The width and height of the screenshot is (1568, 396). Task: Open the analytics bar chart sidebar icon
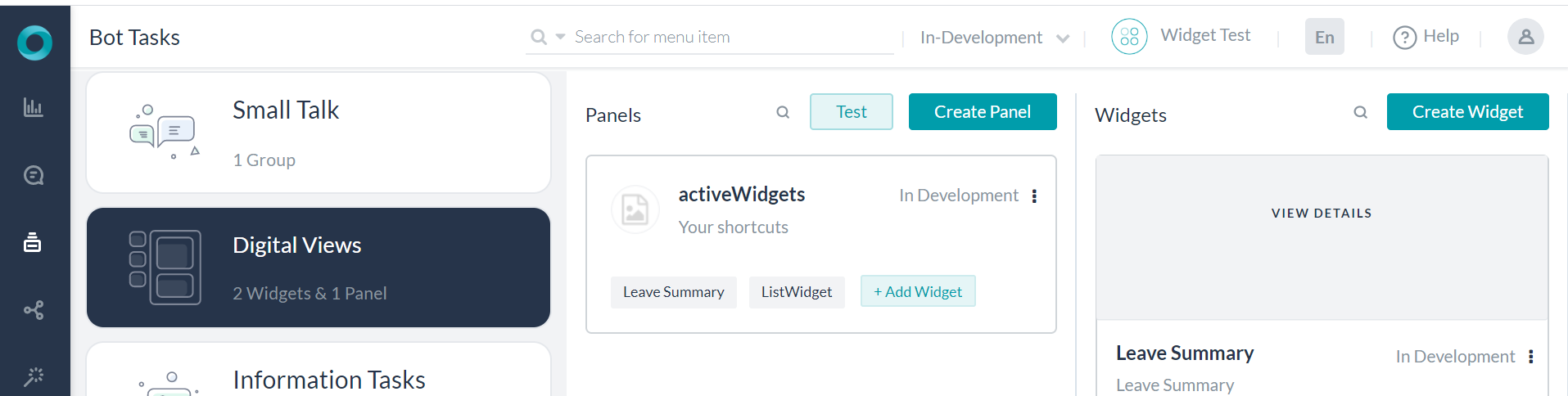(x=34, y=107)
